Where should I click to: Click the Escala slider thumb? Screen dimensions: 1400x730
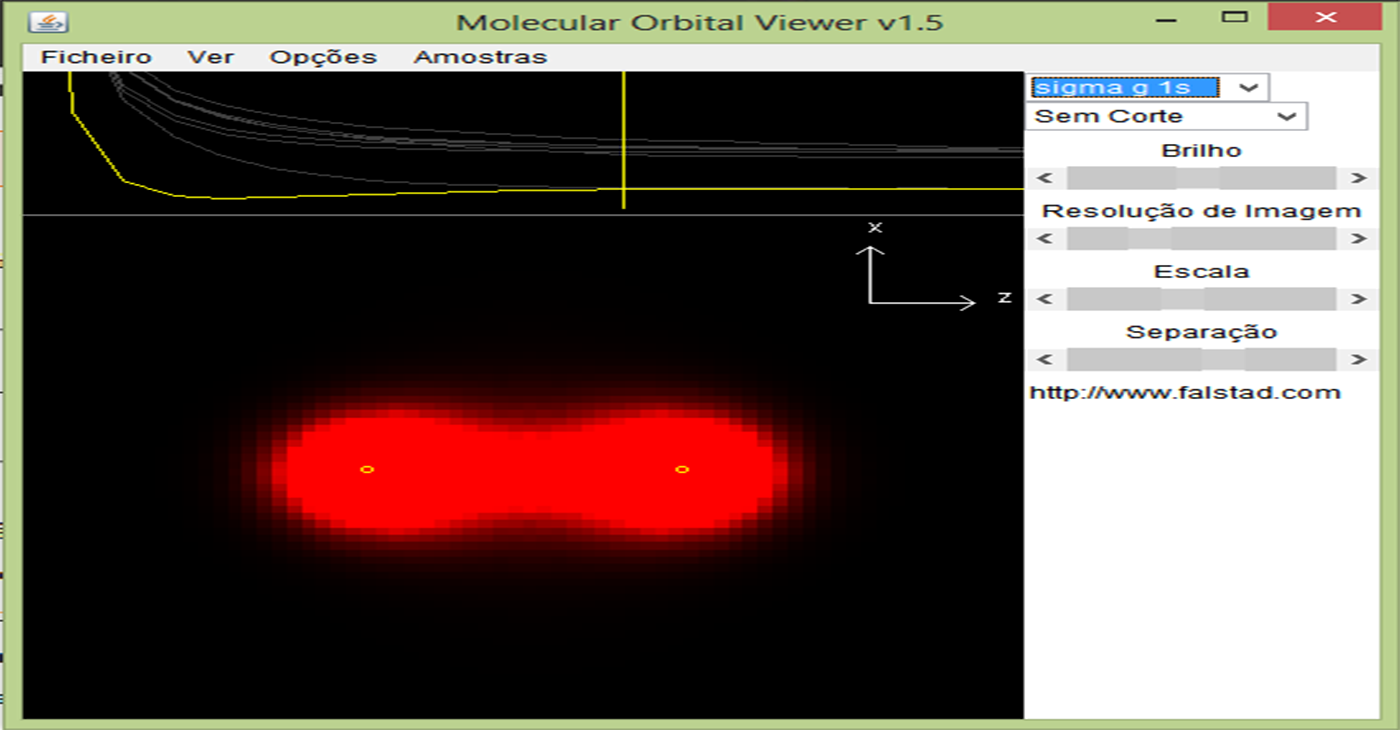(1183, 298)
